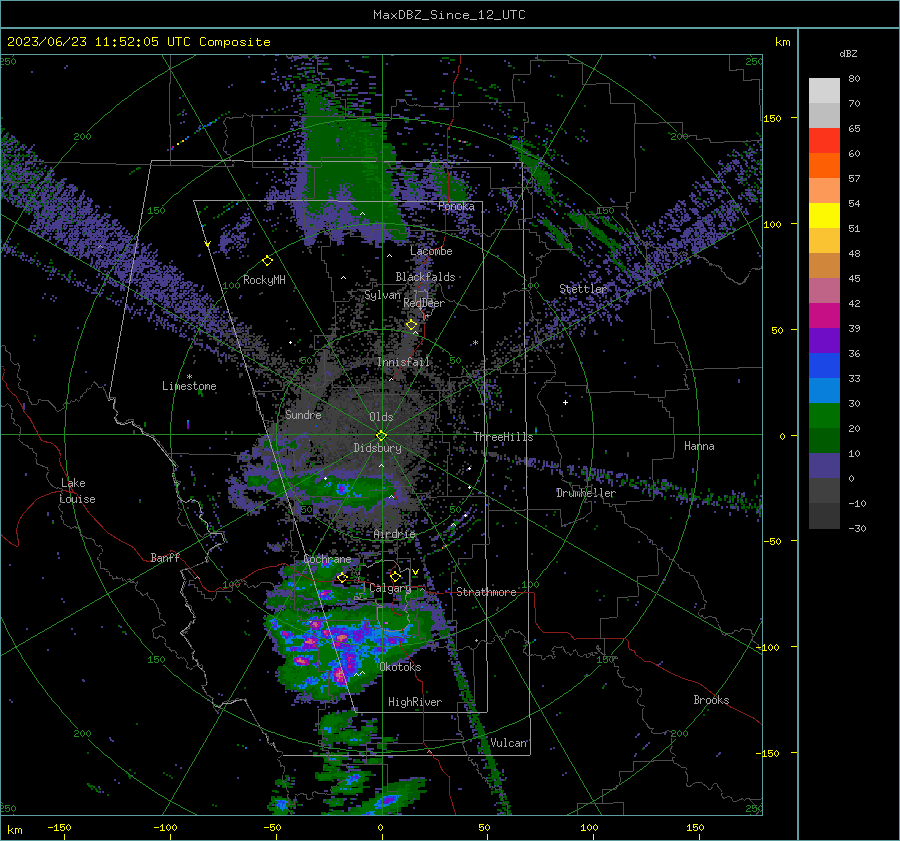Click the MaxDBZ_Since_12_UTC title
Image resolution: width=900 pixels, height=841 pixels.
click(x=449, y=15)
